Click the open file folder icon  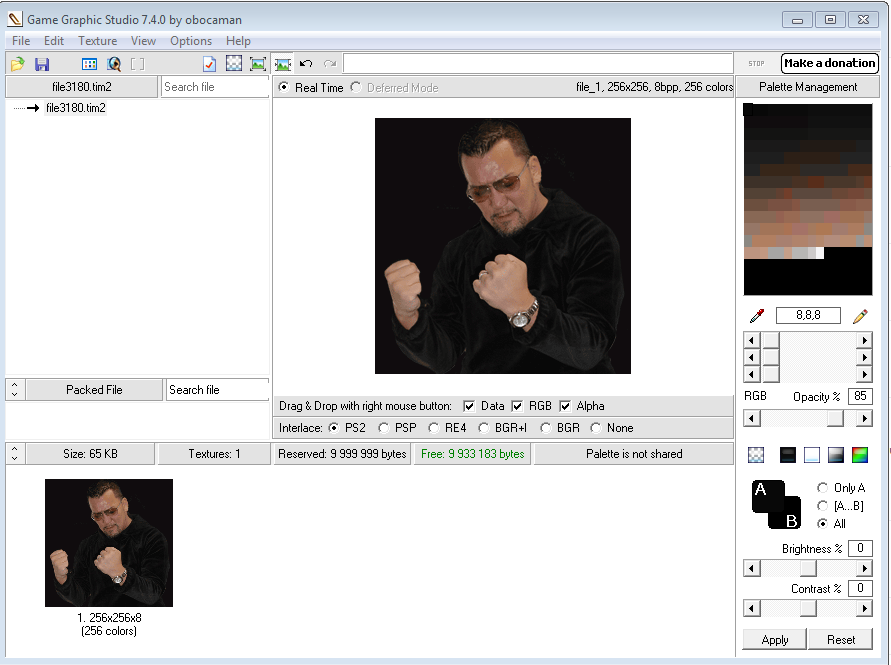pyautogui.click(x=18, y=64)
